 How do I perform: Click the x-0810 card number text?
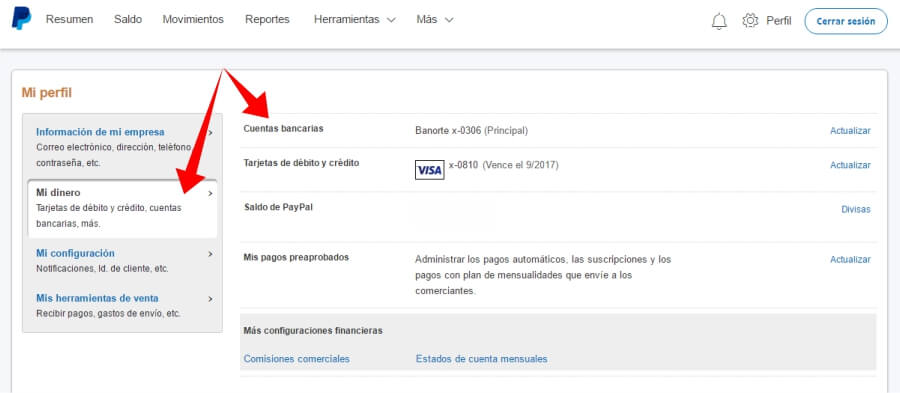tap(463, 165)
